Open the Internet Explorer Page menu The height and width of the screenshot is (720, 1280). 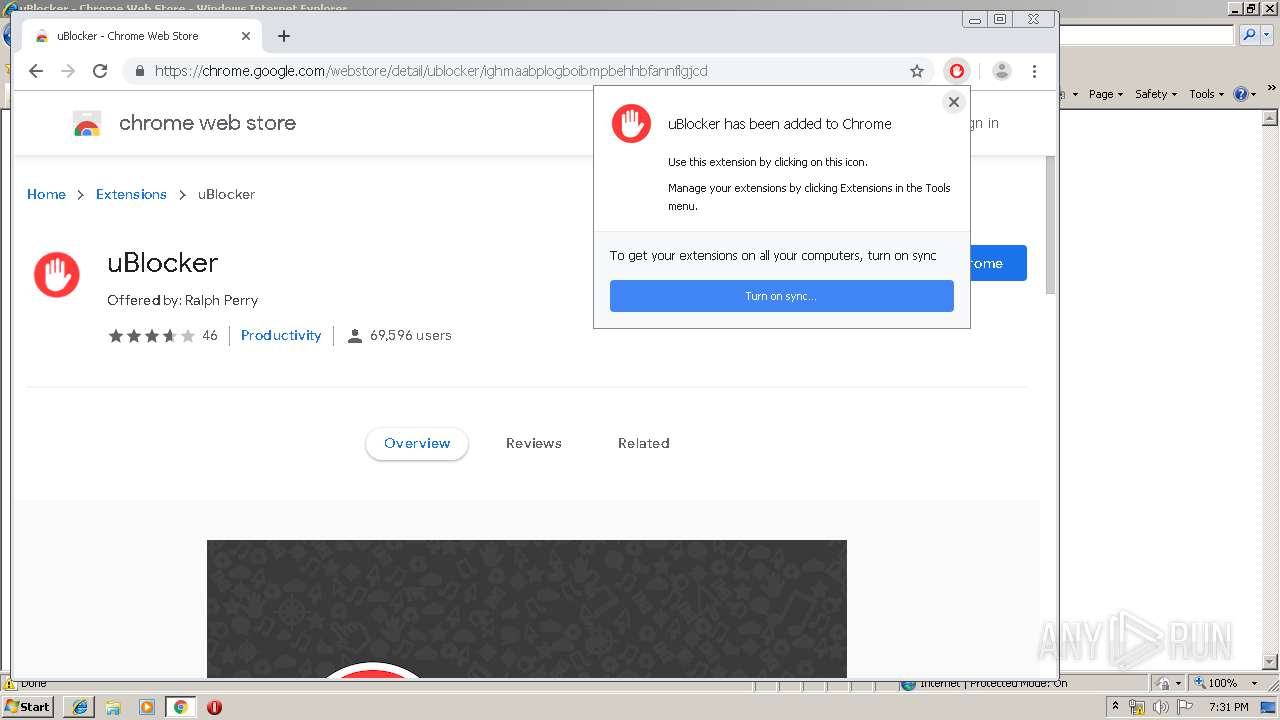coord(1105,94)
